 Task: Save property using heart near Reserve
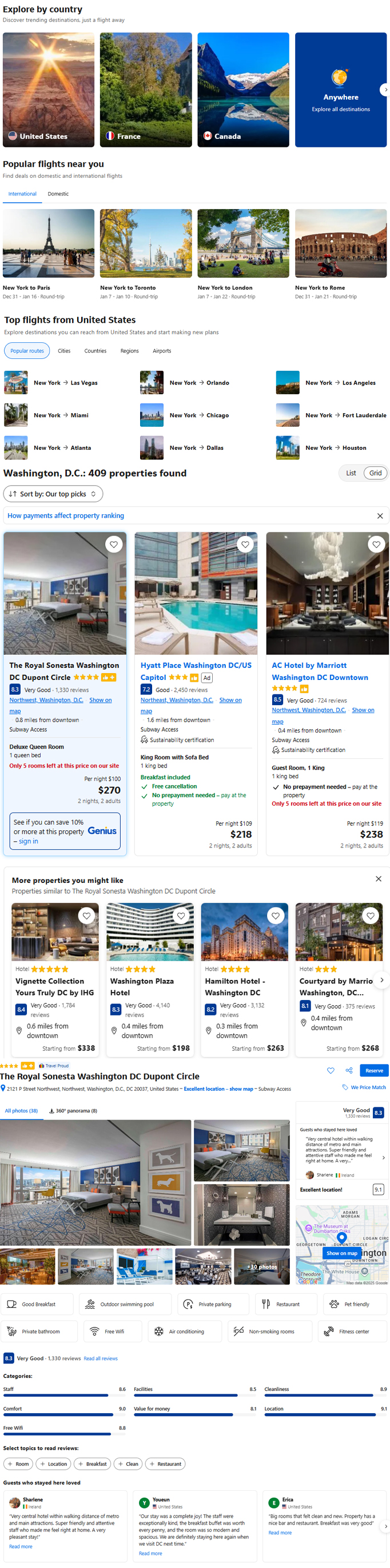[331, 1070]
